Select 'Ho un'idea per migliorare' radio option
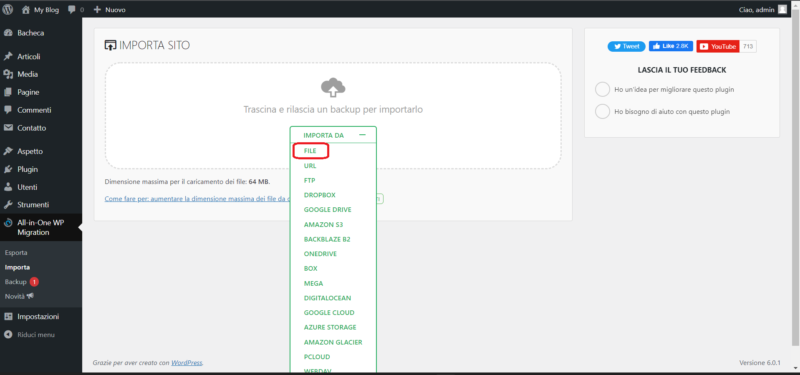800x375 pixels. click(603, 89)
